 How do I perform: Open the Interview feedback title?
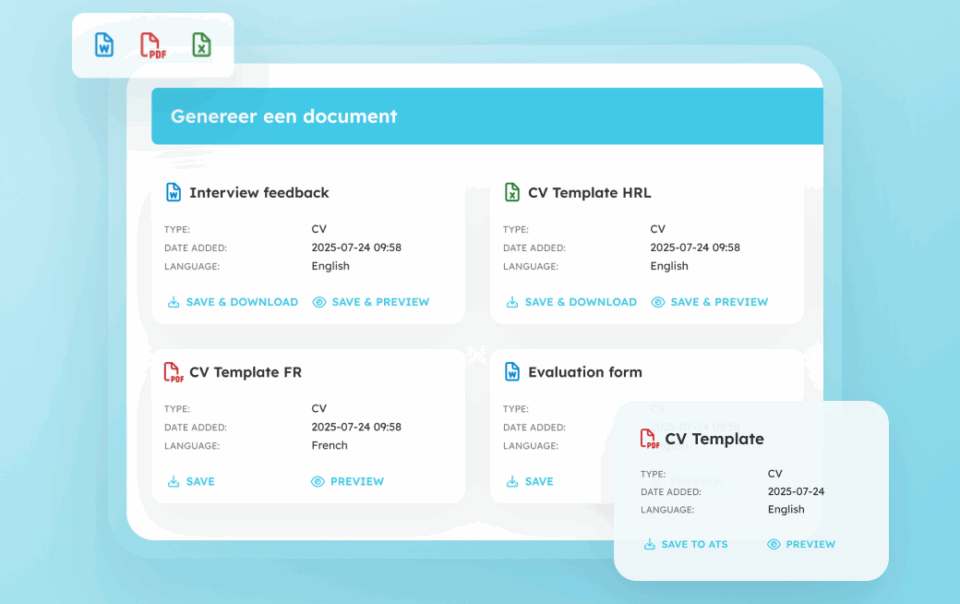click(259, 193)
